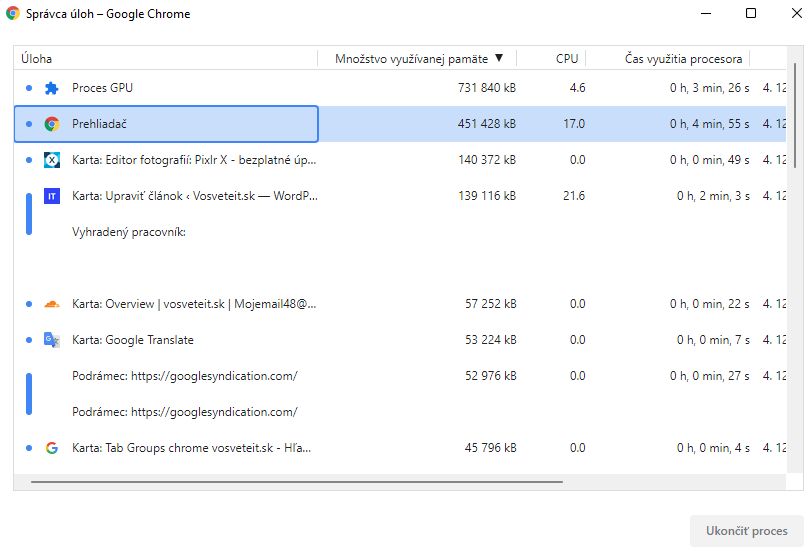Image resolution: width=812 pixels, height=557 pixels.
Task: Click memory value 731 840 kB
Action: [x=487, y=88]
